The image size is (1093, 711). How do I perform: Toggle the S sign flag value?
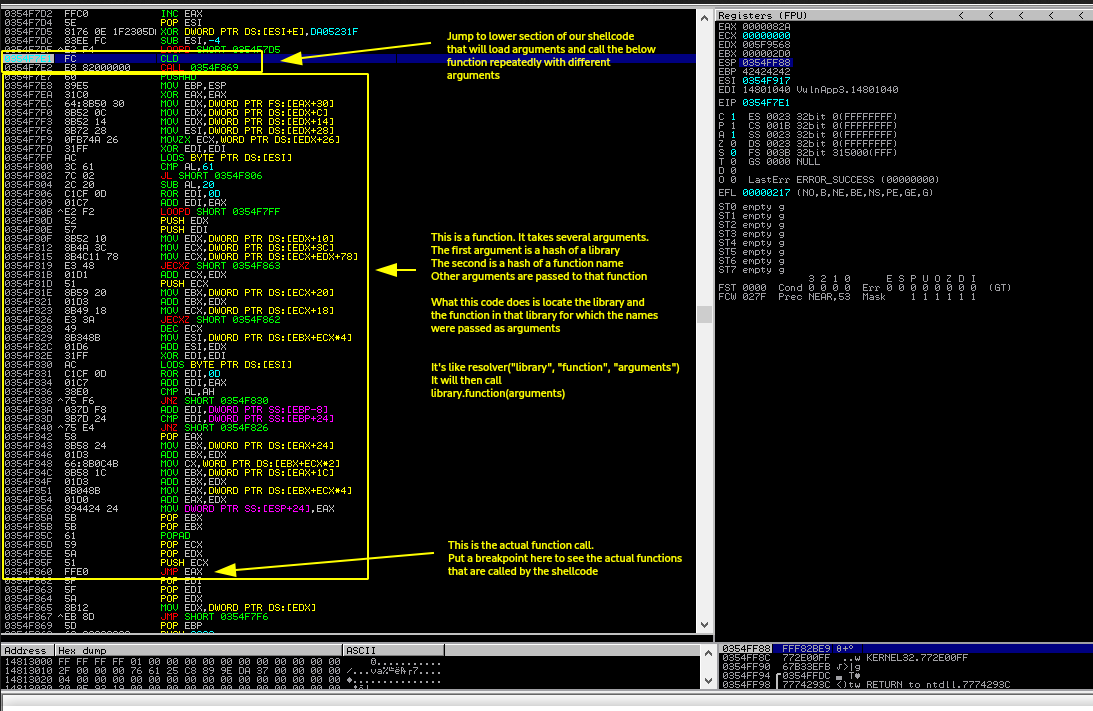click(x=733, y=153)
